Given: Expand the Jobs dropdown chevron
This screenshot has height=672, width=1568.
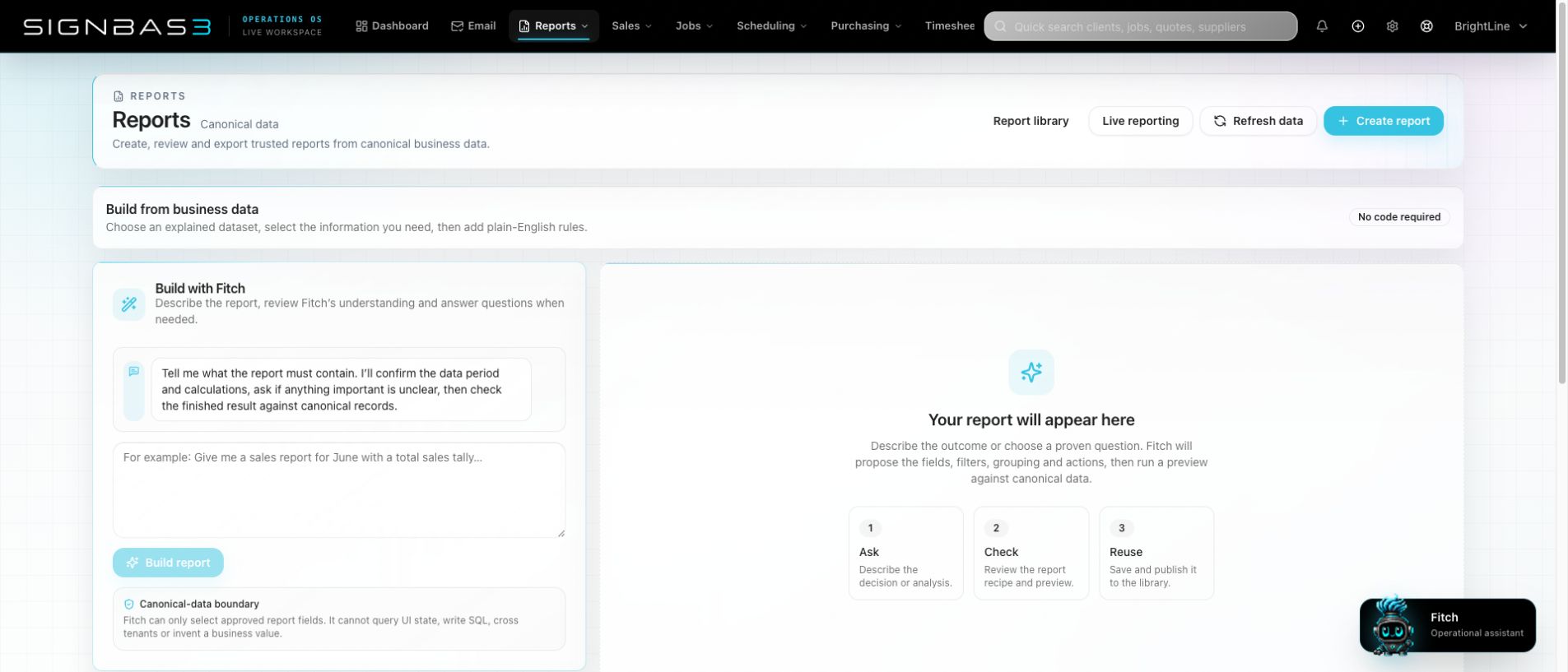Looking at the screenshot, I should click(x=710, y=26).
